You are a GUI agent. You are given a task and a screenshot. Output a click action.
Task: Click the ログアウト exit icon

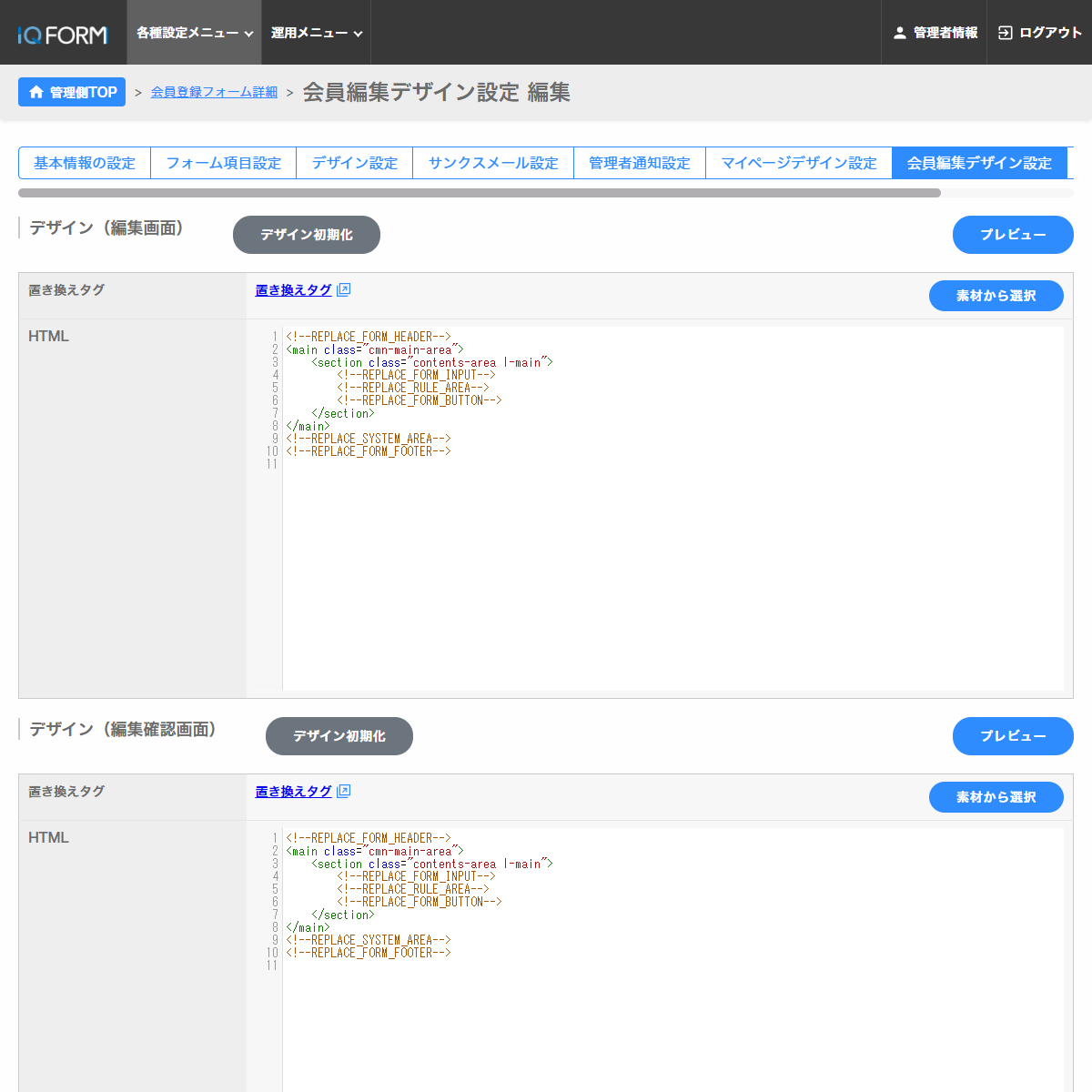1005,33
